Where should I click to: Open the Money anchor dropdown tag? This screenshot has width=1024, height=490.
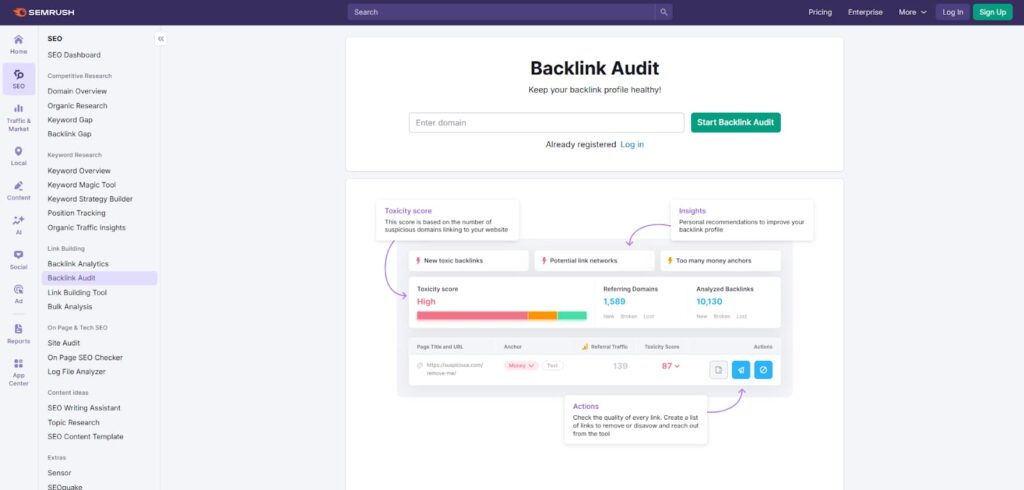point(520,366)
